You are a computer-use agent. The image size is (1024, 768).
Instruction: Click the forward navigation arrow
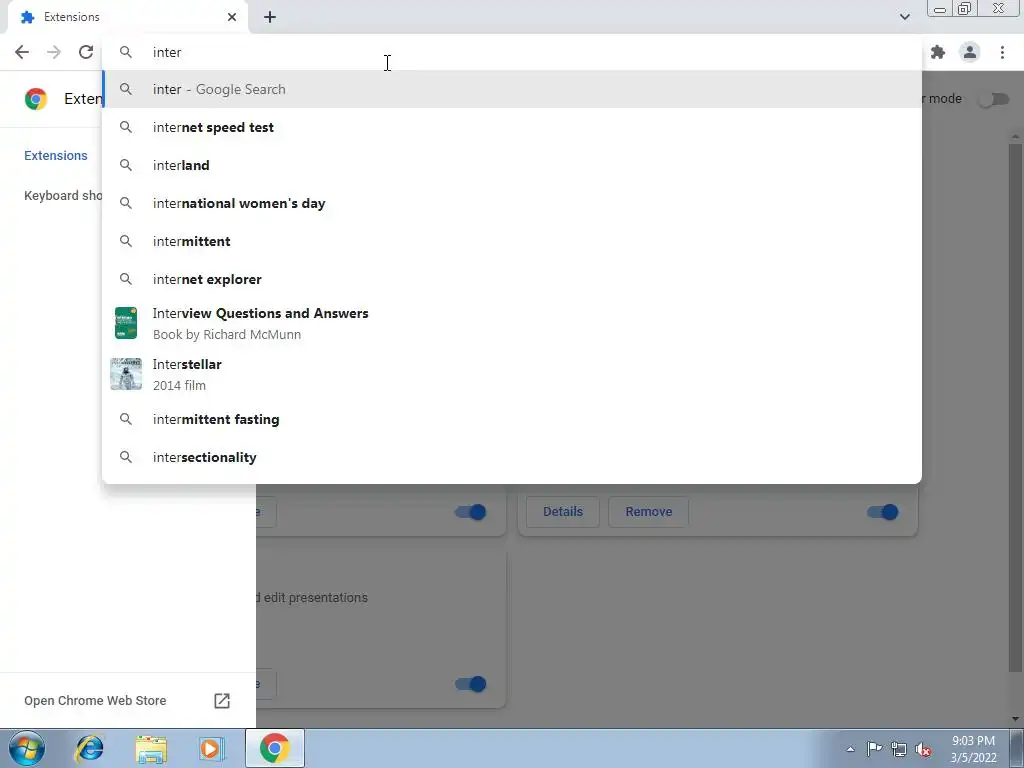(x=54, y=52)
